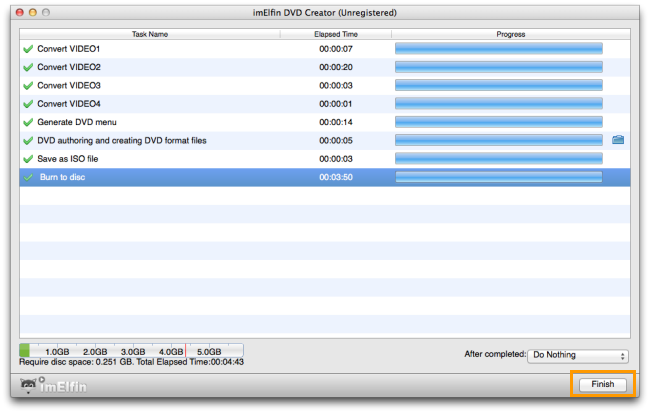The height and width of the screenshot is (413, 650).
Task: Click elapsed time 00:00:05
Action: point(336,141)
